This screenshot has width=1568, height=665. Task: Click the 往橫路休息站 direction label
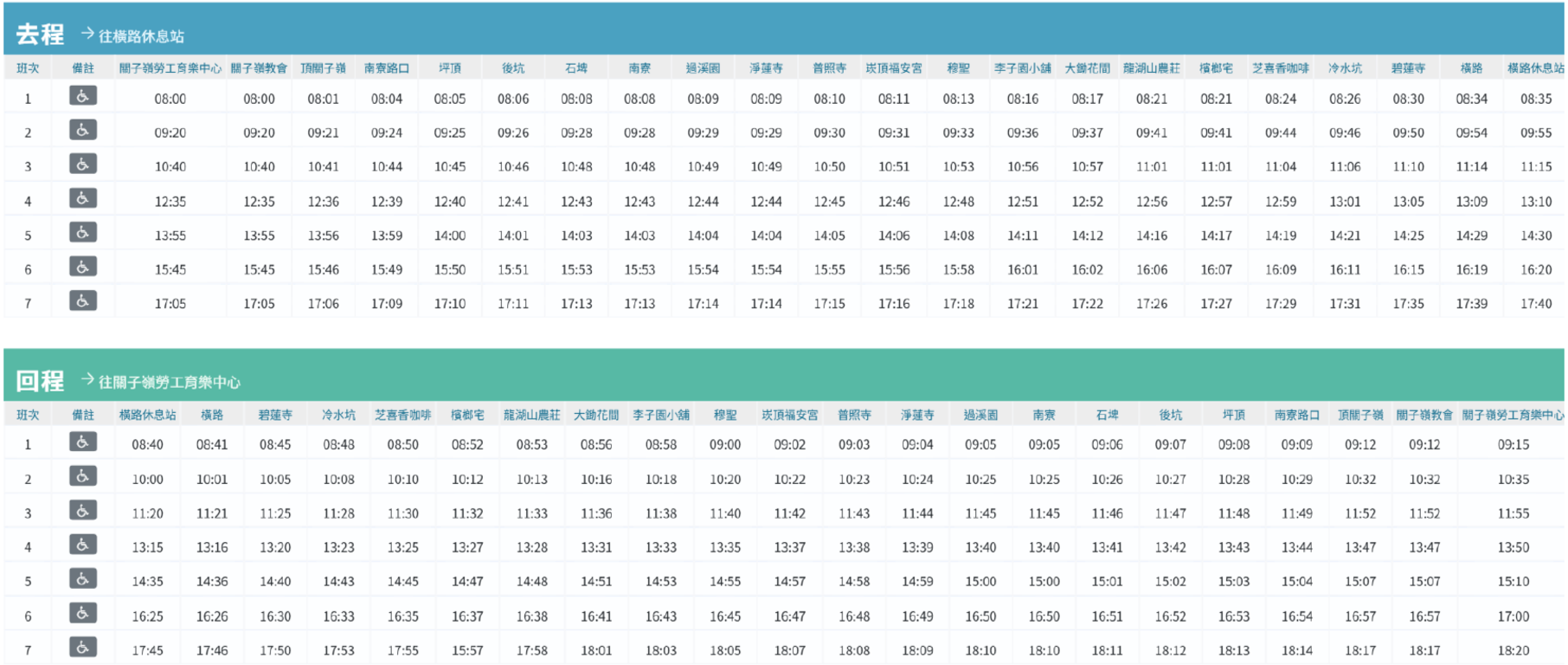click(141, 36)
